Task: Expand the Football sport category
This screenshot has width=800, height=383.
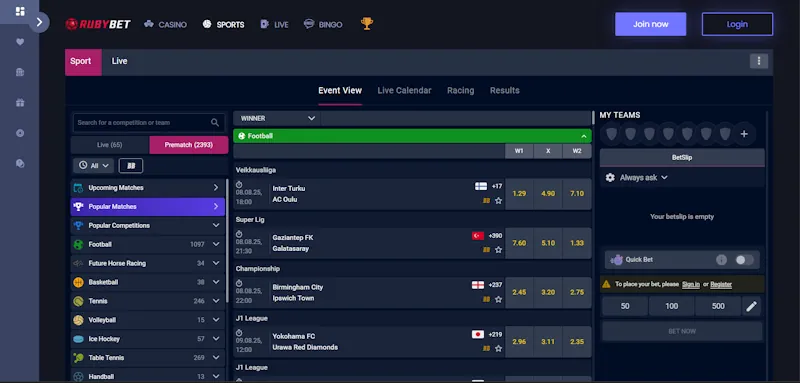Action: point(147,244)
